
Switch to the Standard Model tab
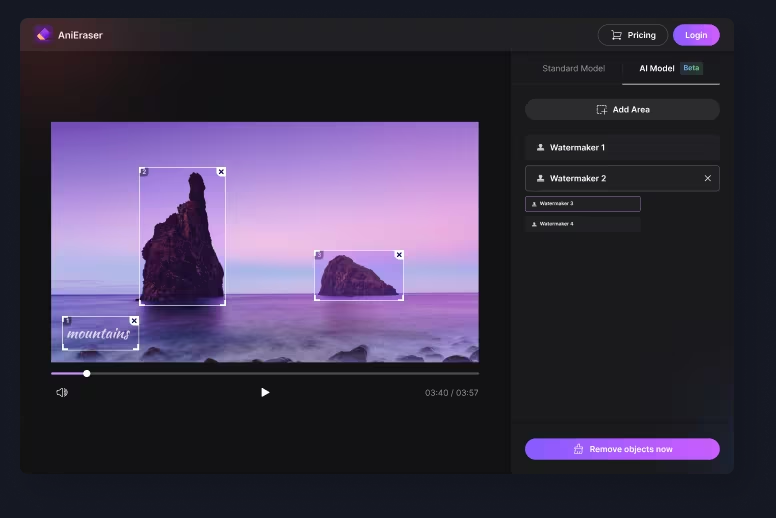click(573, 69)
